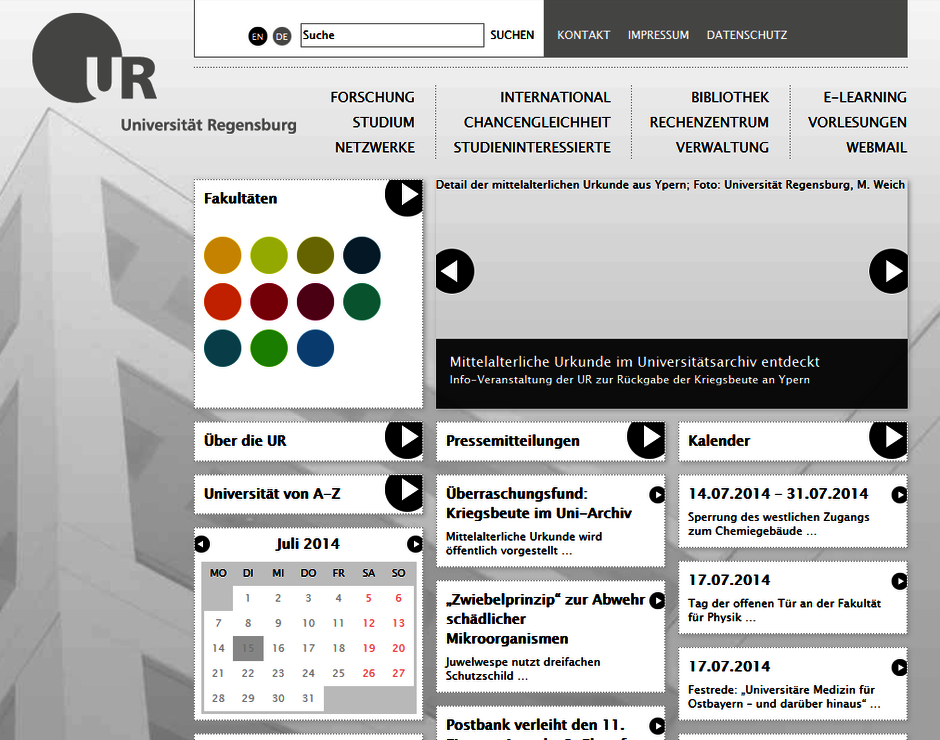Click the UR university logo
Image resolution: width=940 pixels, height=740 pixels.
point(96,58)
